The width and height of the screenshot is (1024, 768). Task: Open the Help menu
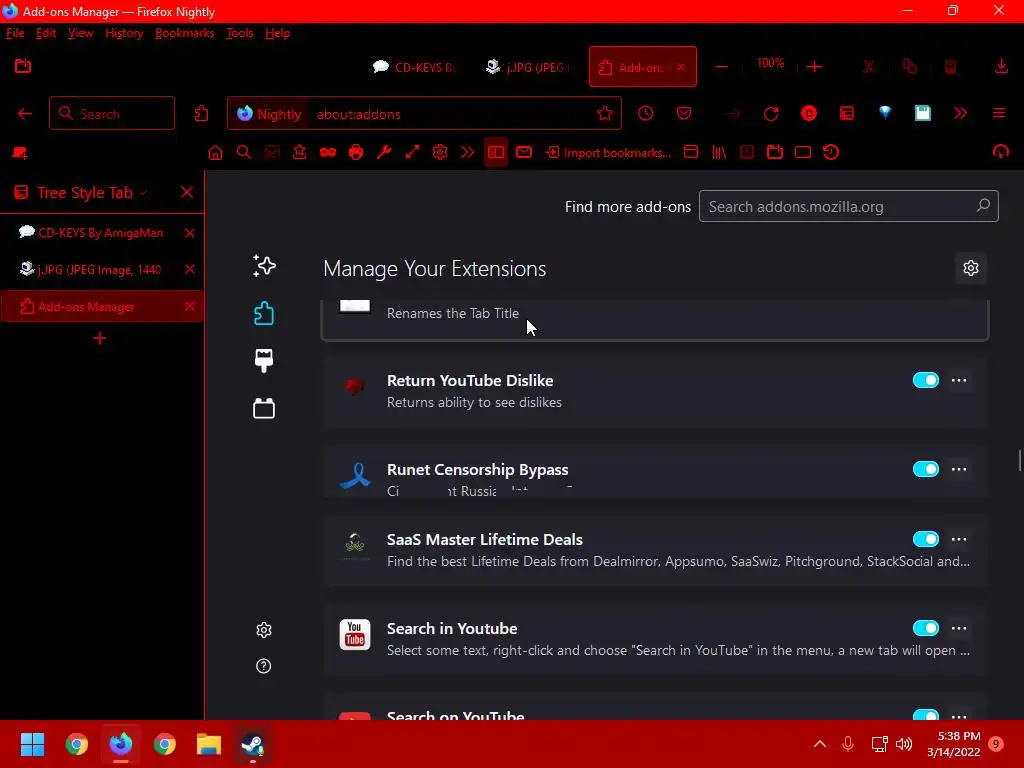[278, 33]
